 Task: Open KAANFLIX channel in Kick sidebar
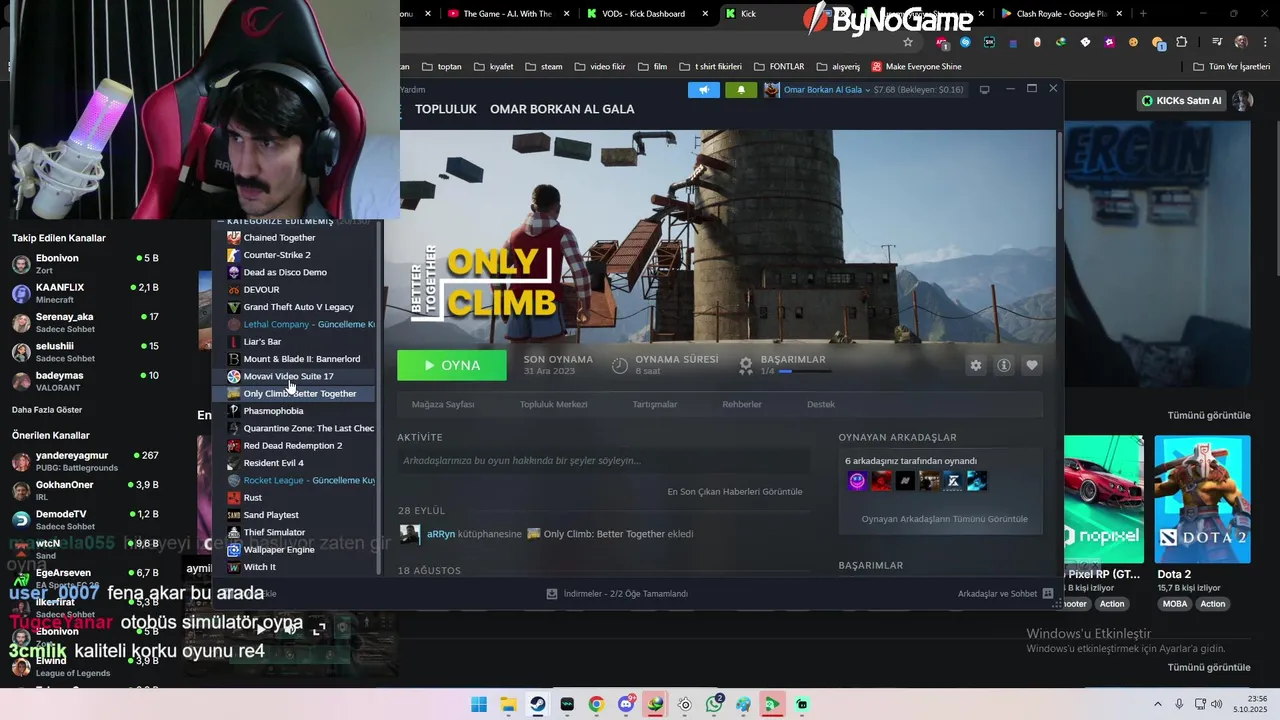(x=85, y=293)
